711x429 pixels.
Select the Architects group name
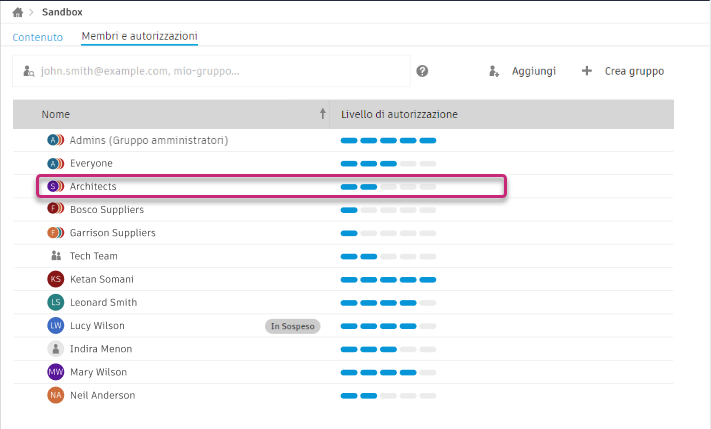93,186
